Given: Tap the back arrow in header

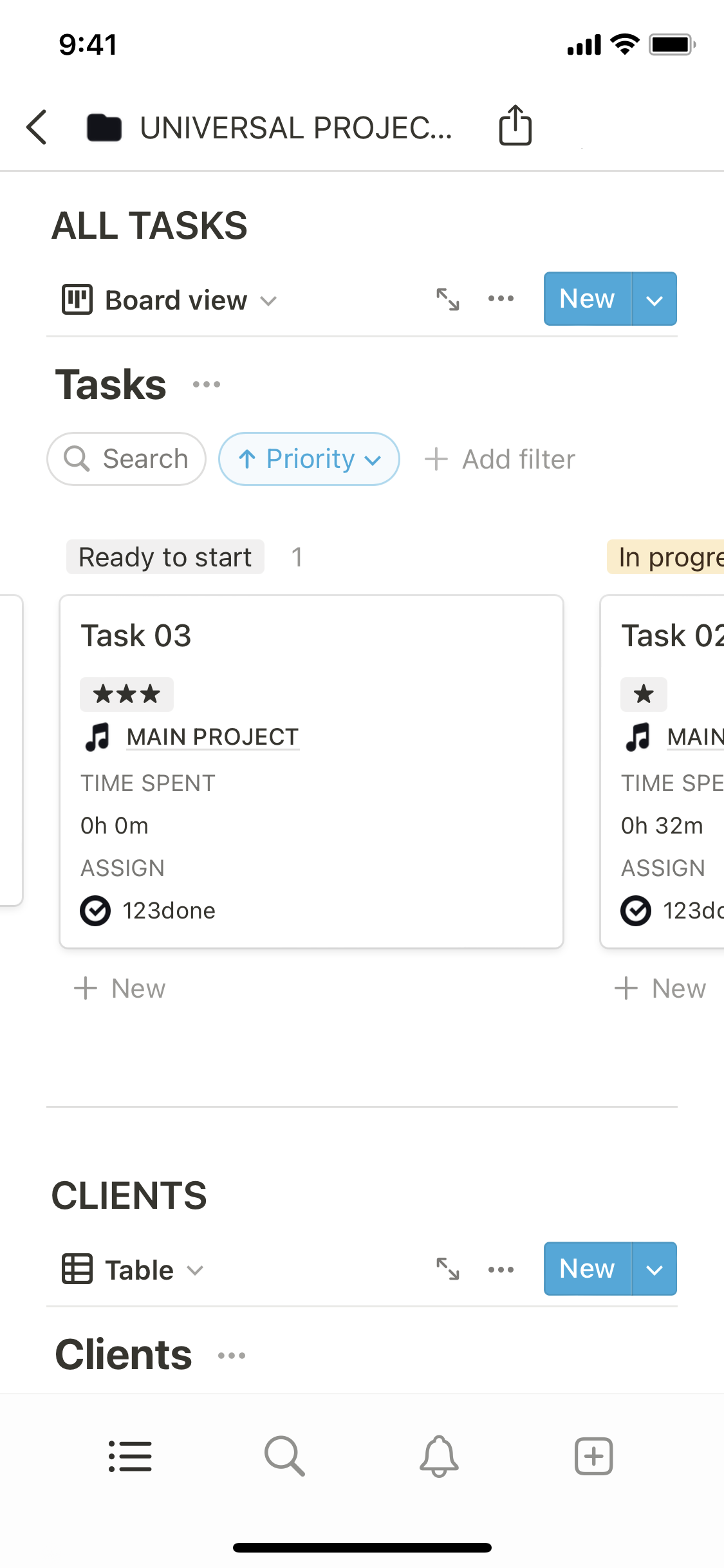Looking at the screenshot, I should coord(37,127).
